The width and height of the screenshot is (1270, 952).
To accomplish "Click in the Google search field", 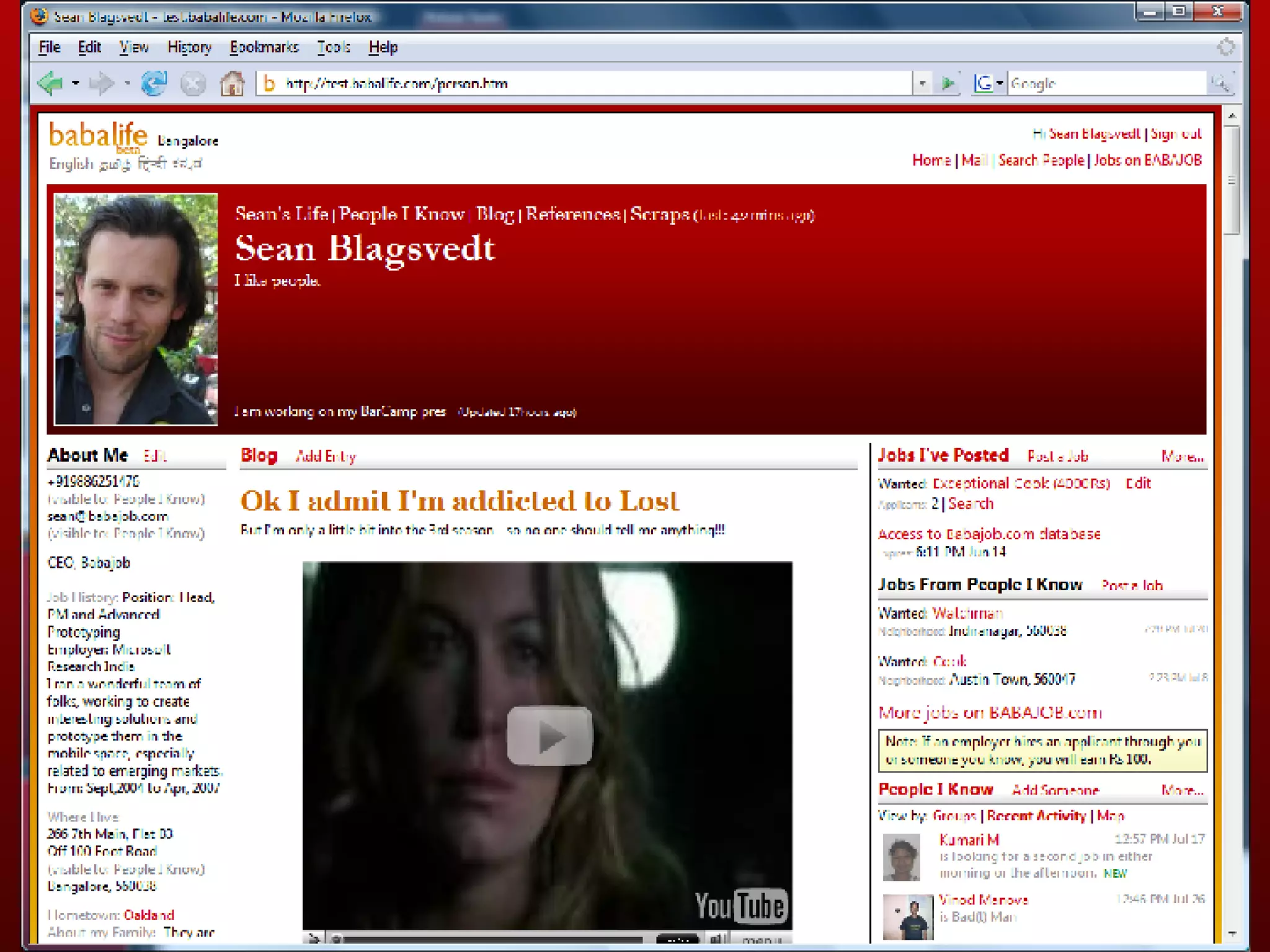I will [1104, 83].
